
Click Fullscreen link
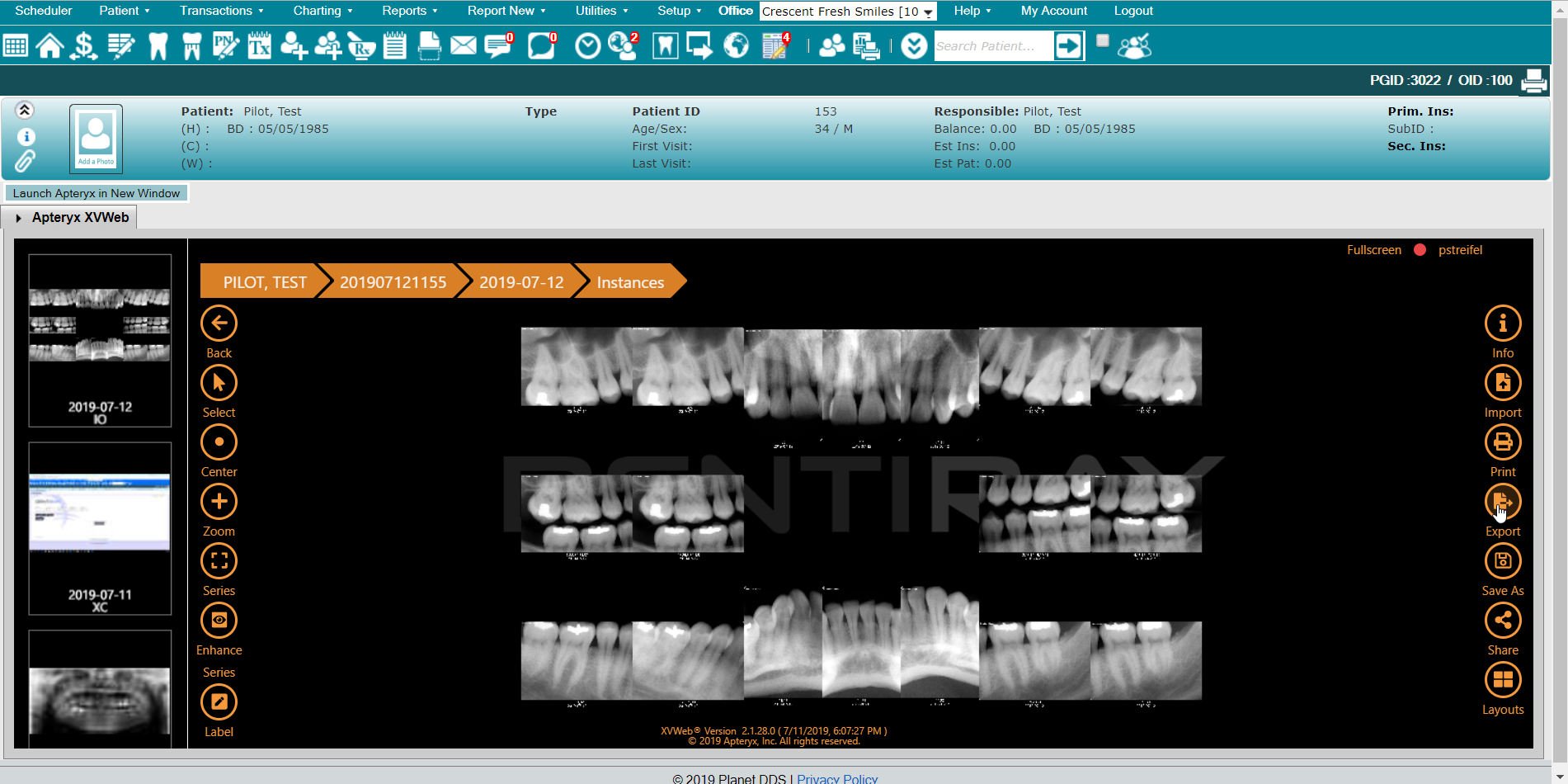1373,250
